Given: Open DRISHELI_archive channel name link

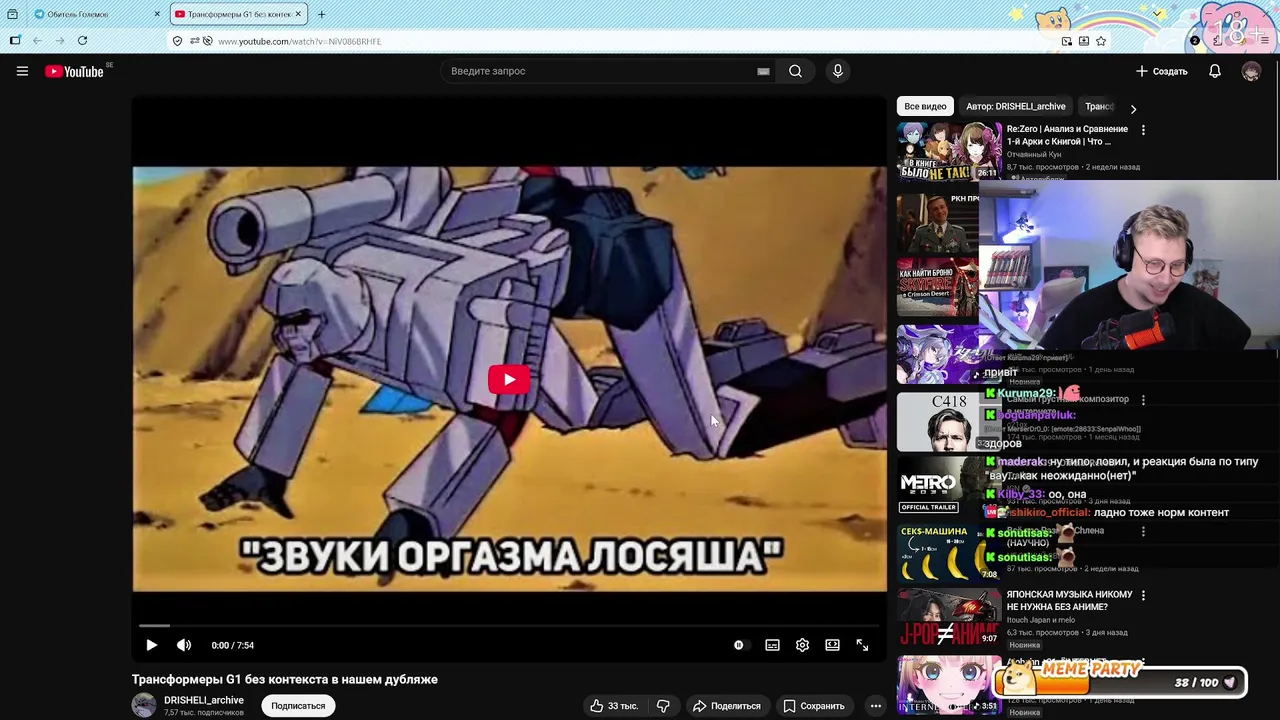Looking at the screenshot, I should coord(204,700).
